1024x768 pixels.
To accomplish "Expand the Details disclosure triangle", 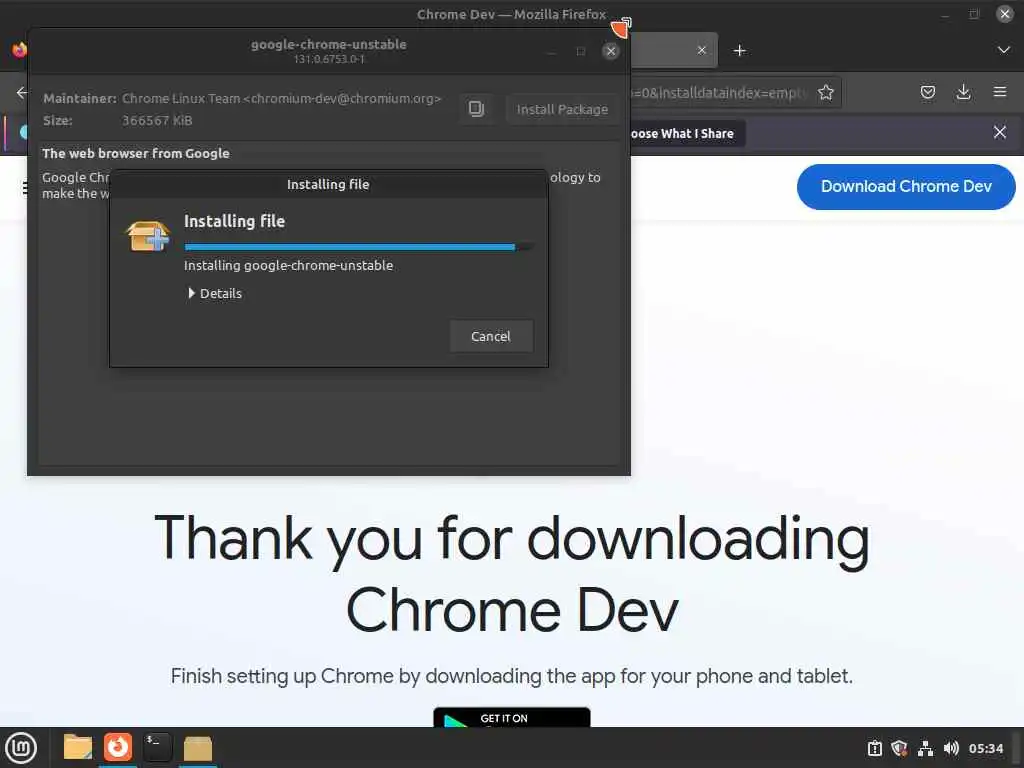I will tap(191, 293).
